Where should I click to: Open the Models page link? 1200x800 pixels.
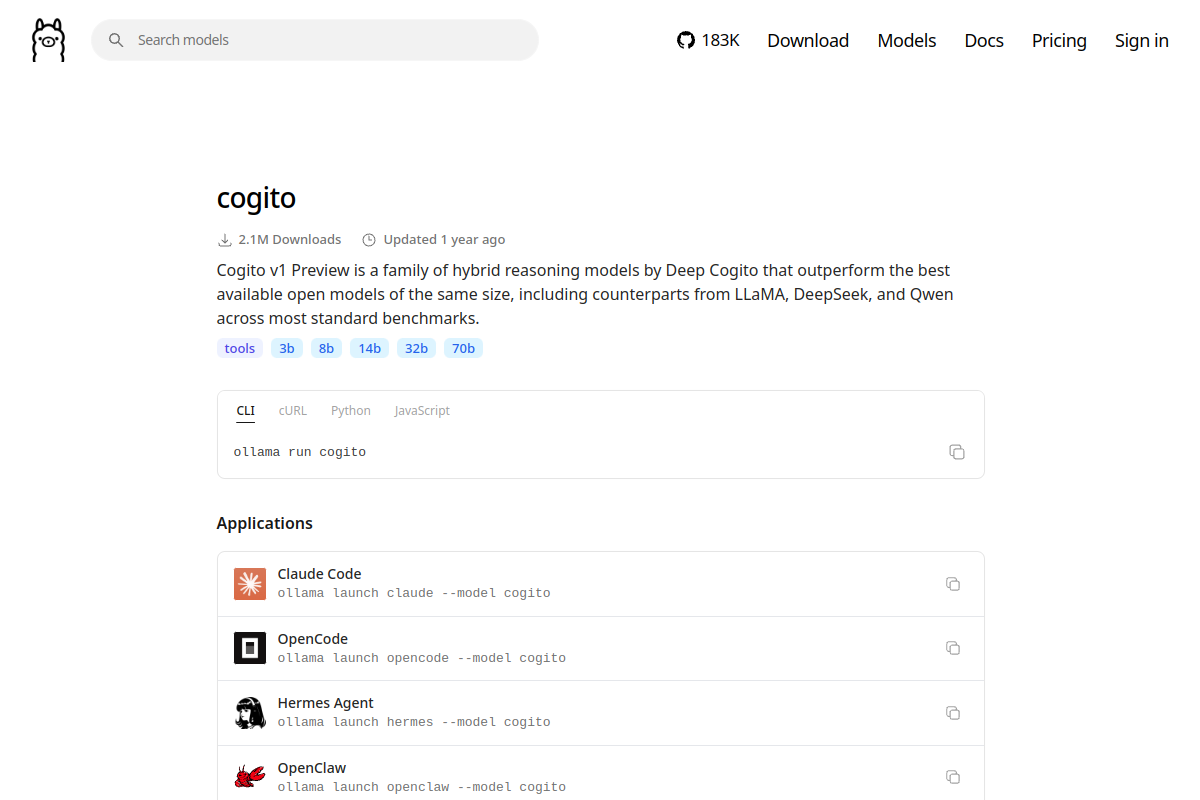907,40
